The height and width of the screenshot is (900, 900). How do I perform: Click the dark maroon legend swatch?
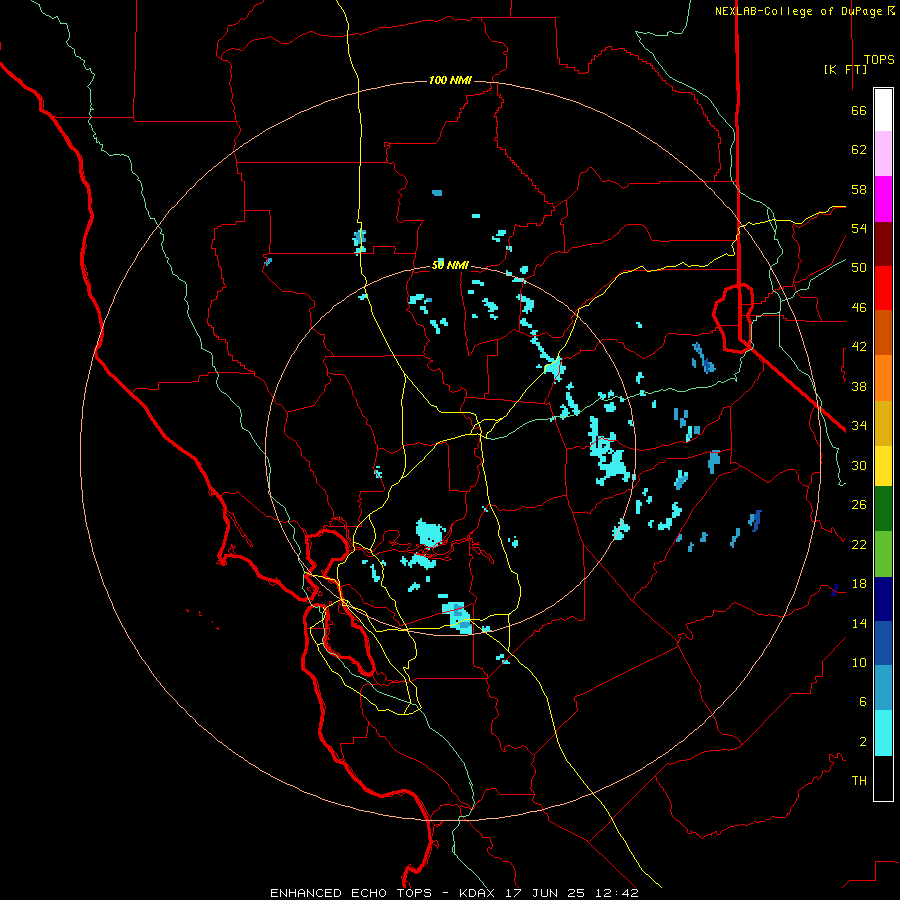tap(883, 245)
